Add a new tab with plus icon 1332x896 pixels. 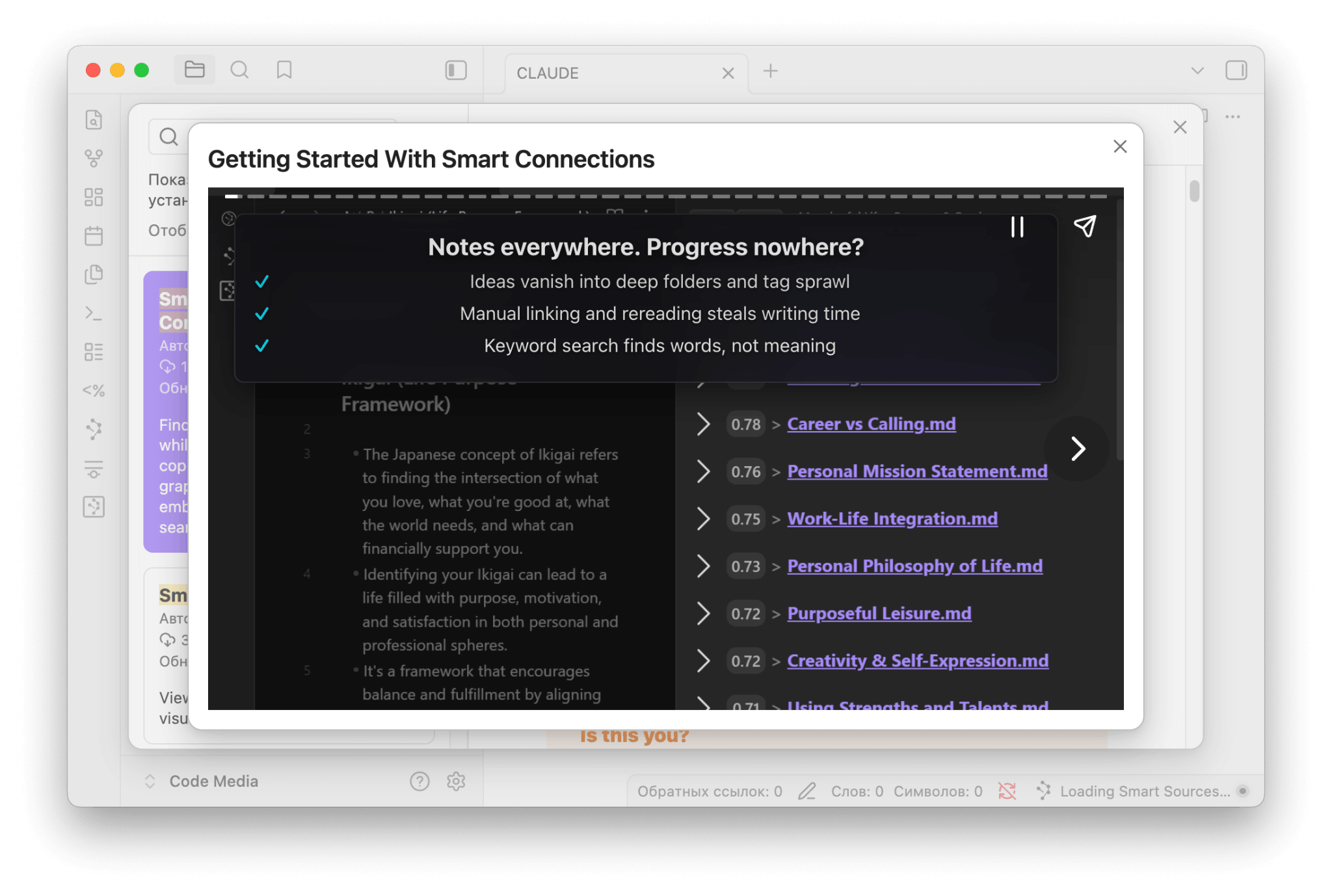pos(771,71)
